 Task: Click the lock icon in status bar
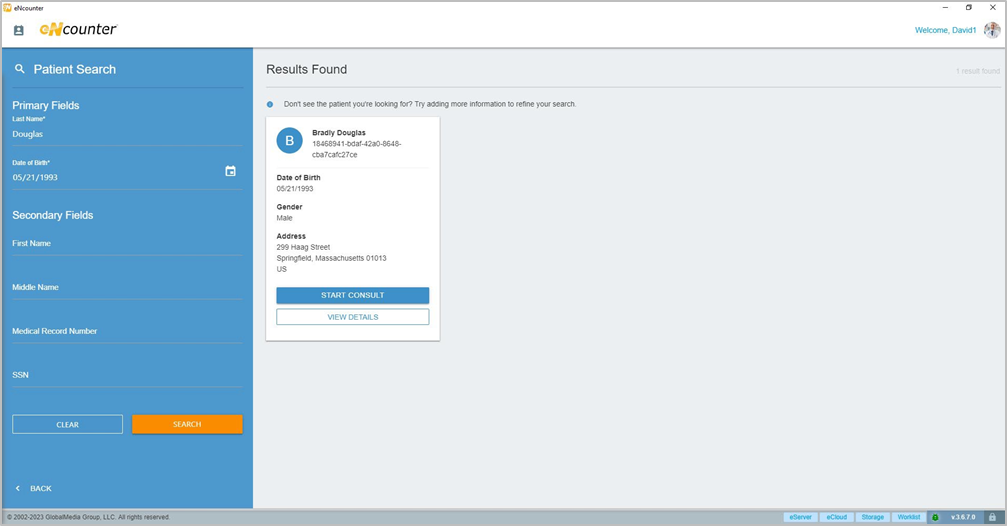992,517
